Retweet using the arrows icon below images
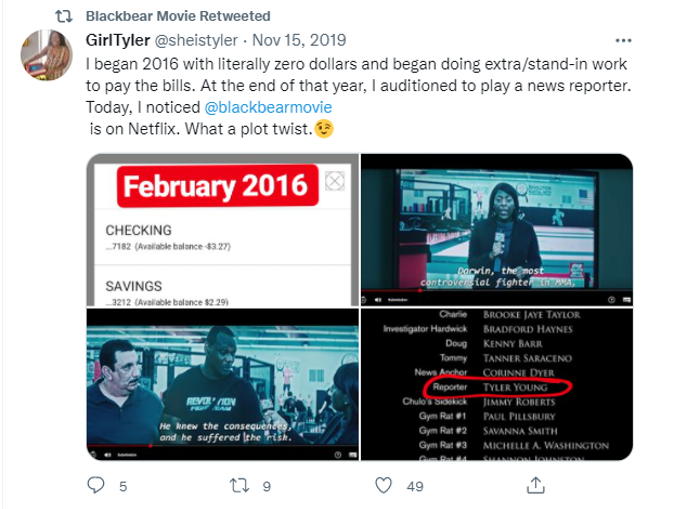 coord(239,485)
